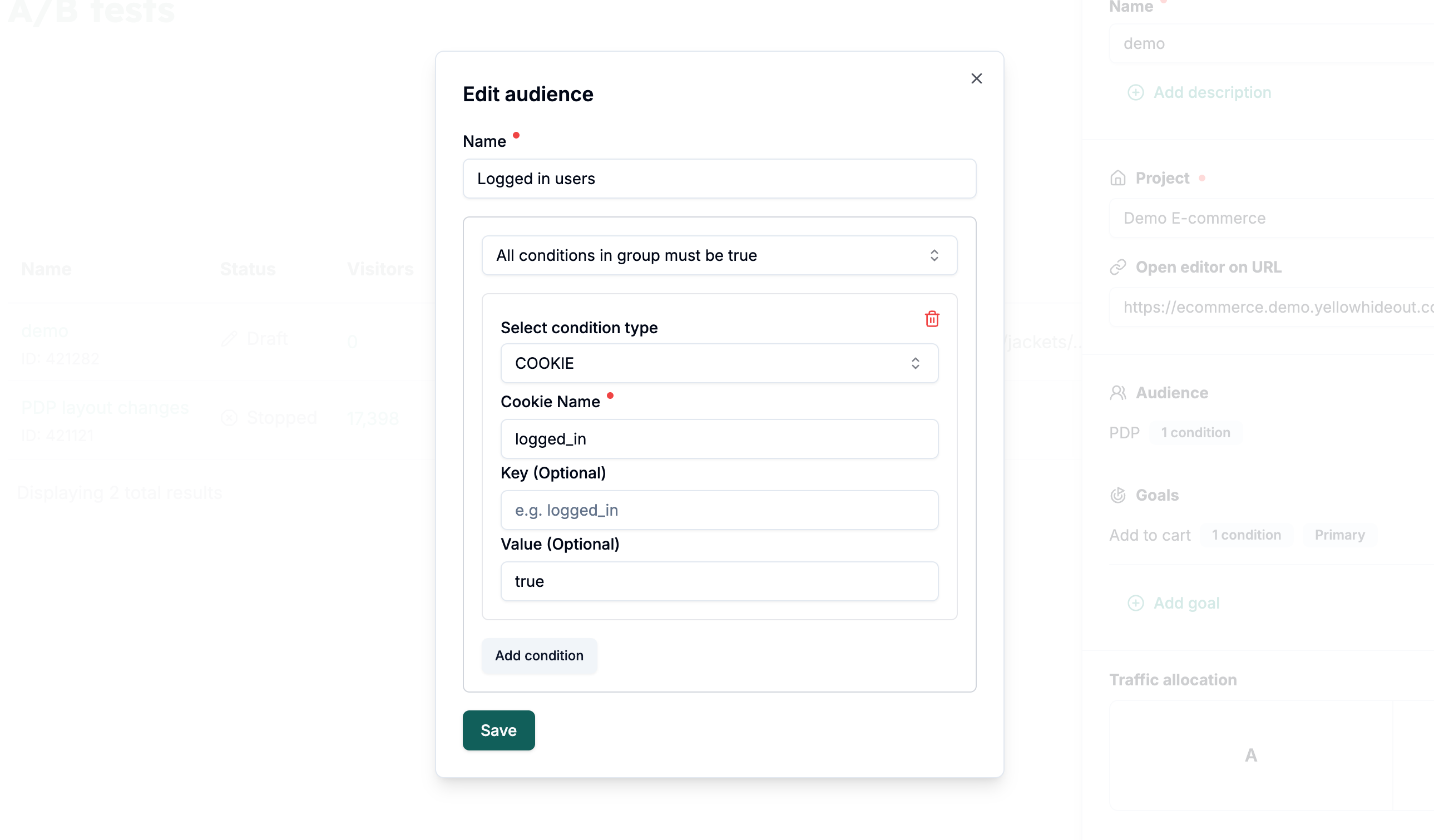The height and width of the screenshot is (840, 1434).
Task: Click the audience Name input field
Action: 719,179
